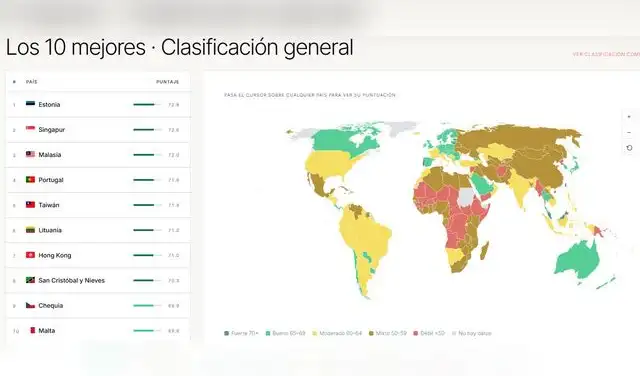Select the Hong Kong country name
This screenshot has height=376, width=640.
click(55, 255)
